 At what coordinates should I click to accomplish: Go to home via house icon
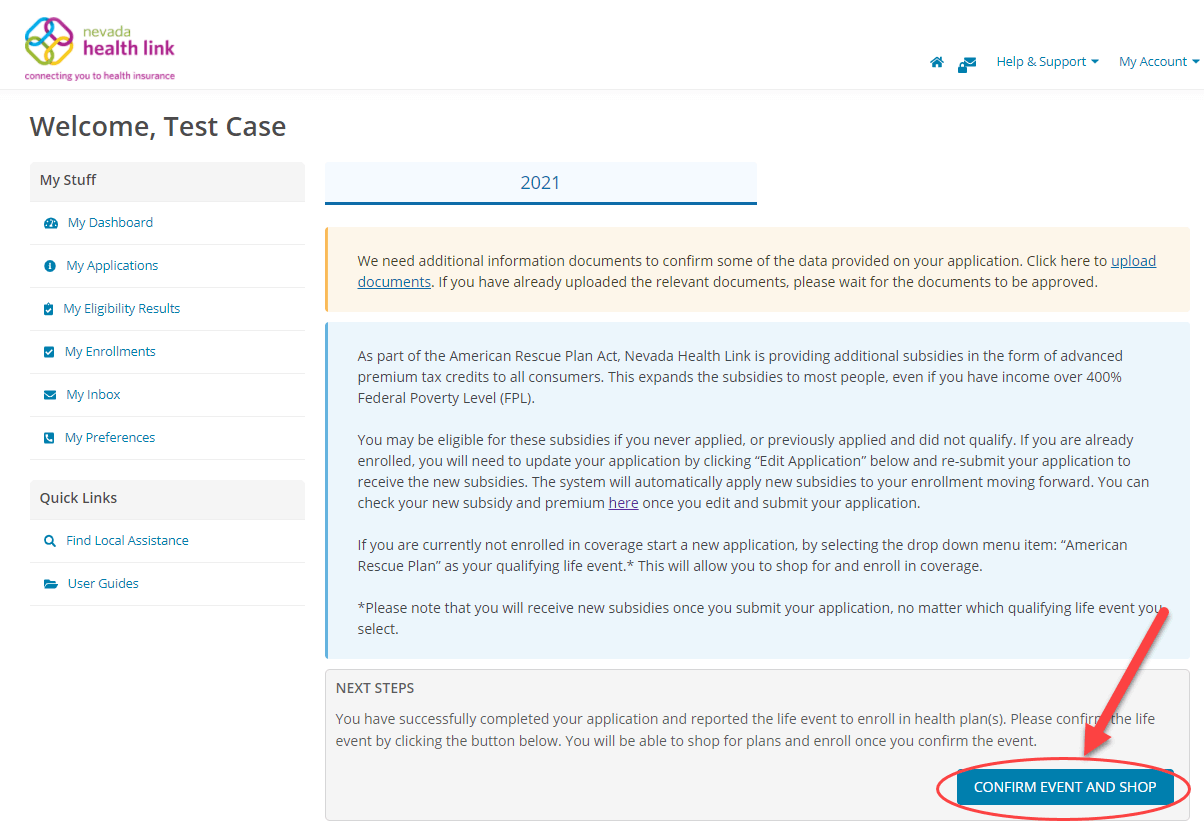937,62
